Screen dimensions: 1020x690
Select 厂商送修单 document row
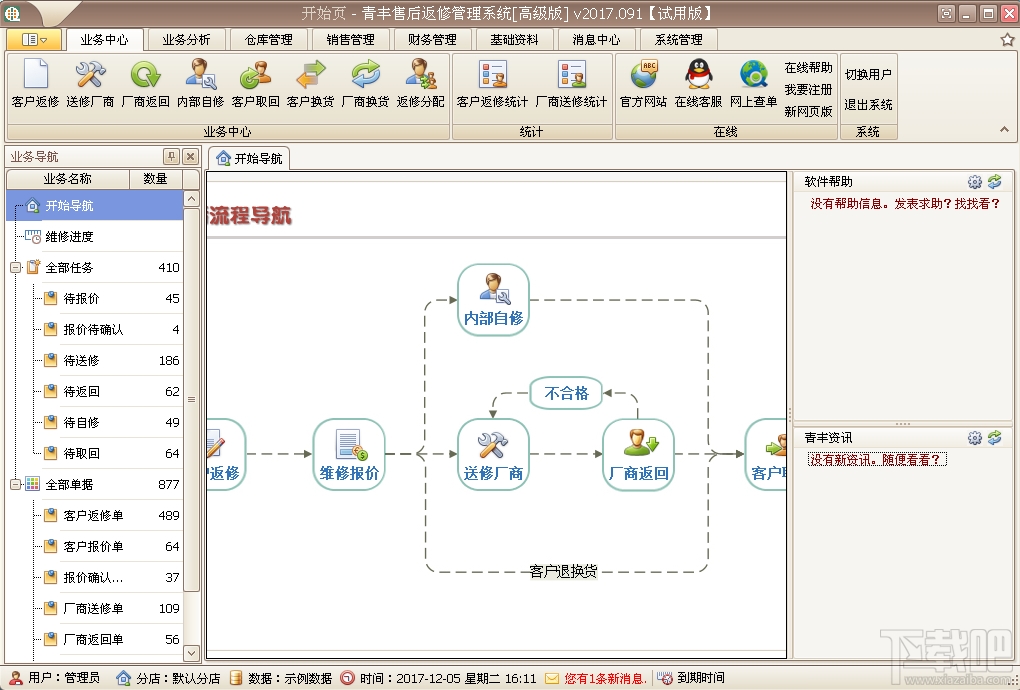pyautogui.click(x=94, y=609)
